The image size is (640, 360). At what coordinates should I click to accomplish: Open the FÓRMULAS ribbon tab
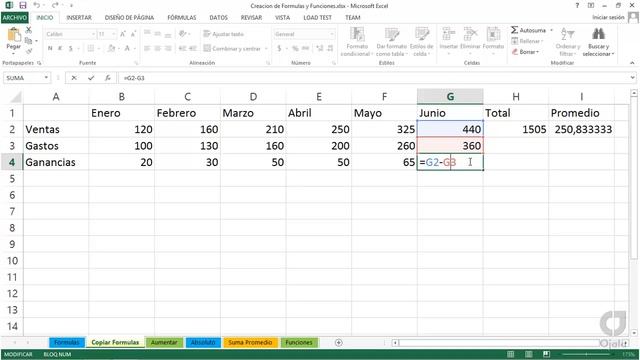coord(182,18)
